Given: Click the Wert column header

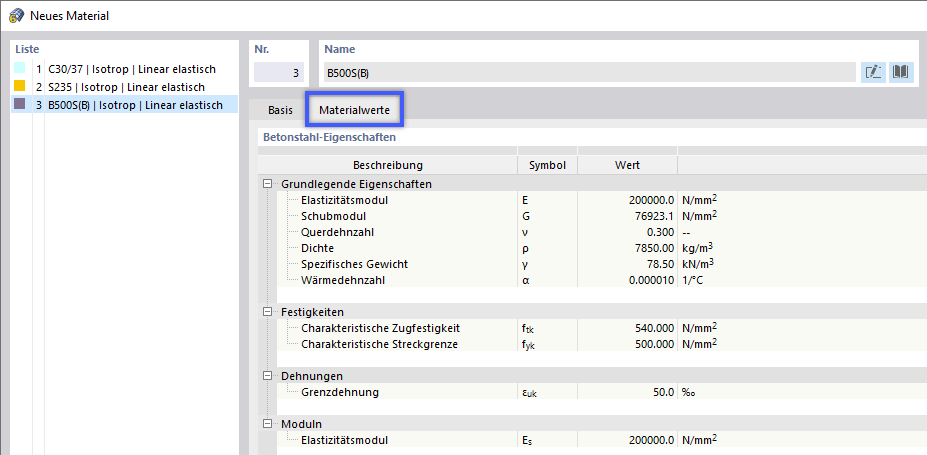Looking at the screenshot, I should pyautogui.click(x=627, y=165).
